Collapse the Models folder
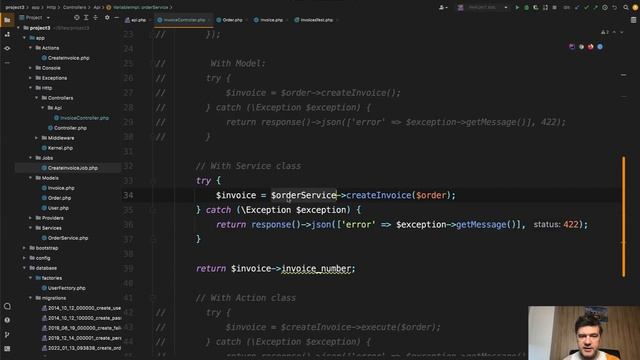Image resolution: width=640 pixels, height=360 pixels. click(x=30, y=178)
